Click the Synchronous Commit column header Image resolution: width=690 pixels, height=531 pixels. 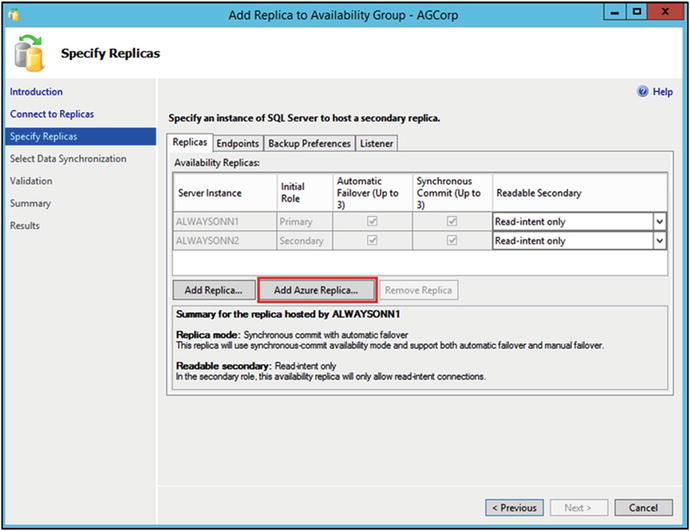452,193
